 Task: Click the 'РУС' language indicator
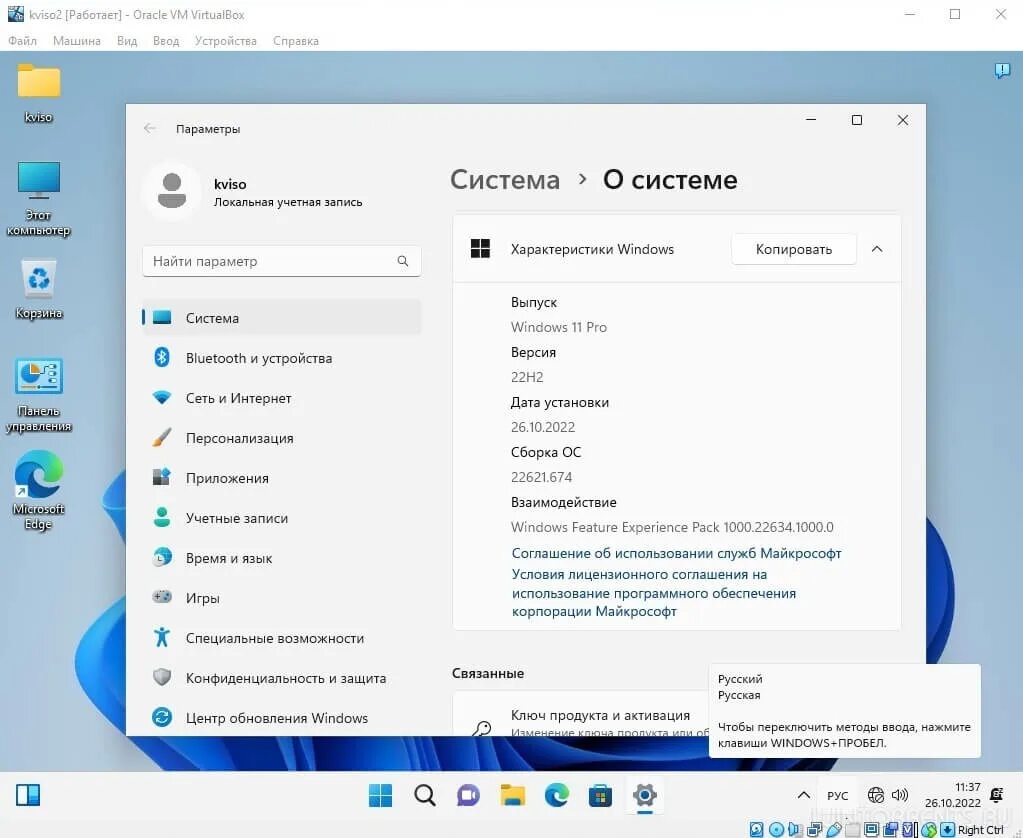(x=837, y=796)
